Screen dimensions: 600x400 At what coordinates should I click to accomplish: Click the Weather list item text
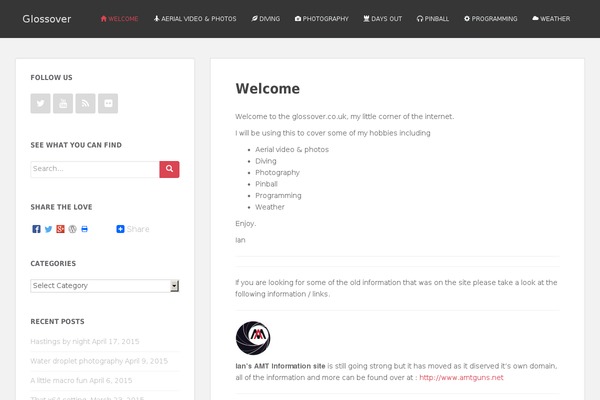point(270,207)
